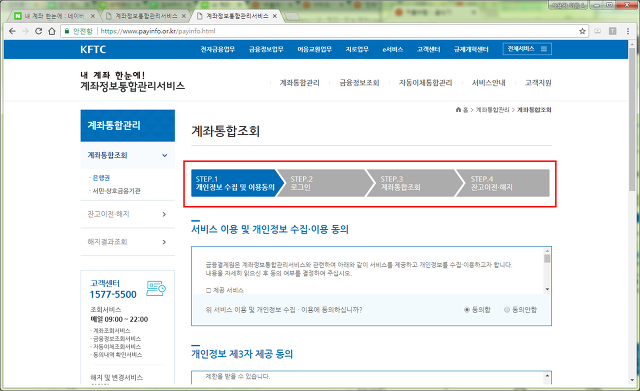Open the 지로업무 top menu
Image resolution: width=640 pixels, height=391 pixels.
click(x=357, y=49)
